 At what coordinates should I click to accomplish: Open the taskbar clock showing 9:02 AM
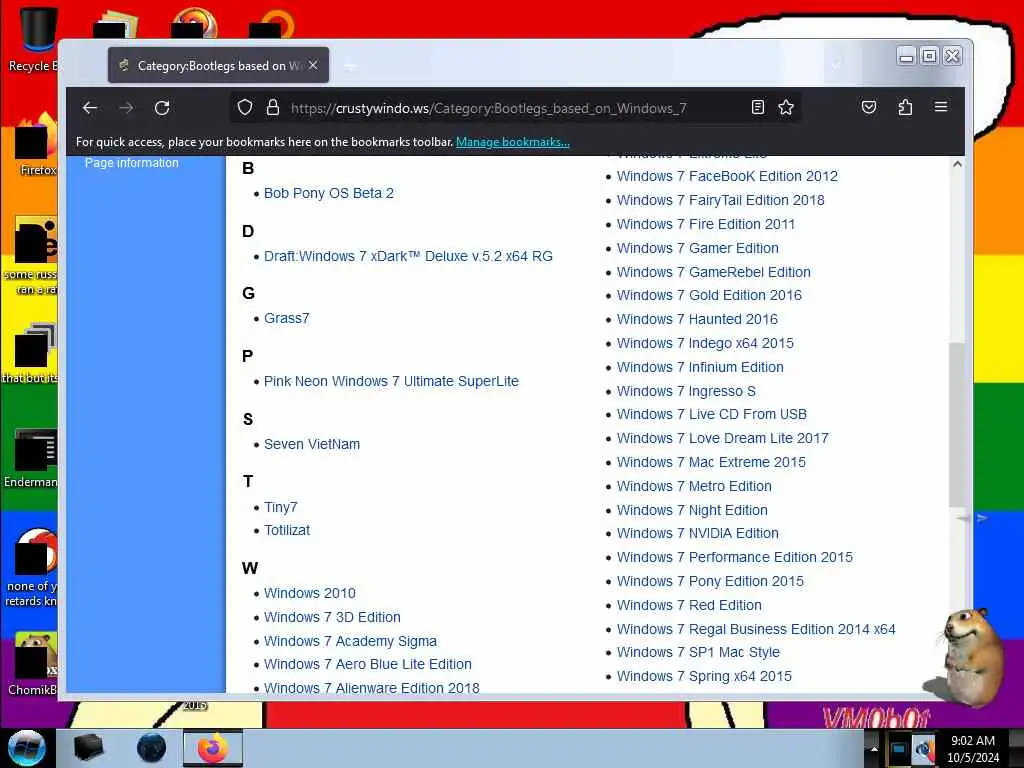point(973,749)
